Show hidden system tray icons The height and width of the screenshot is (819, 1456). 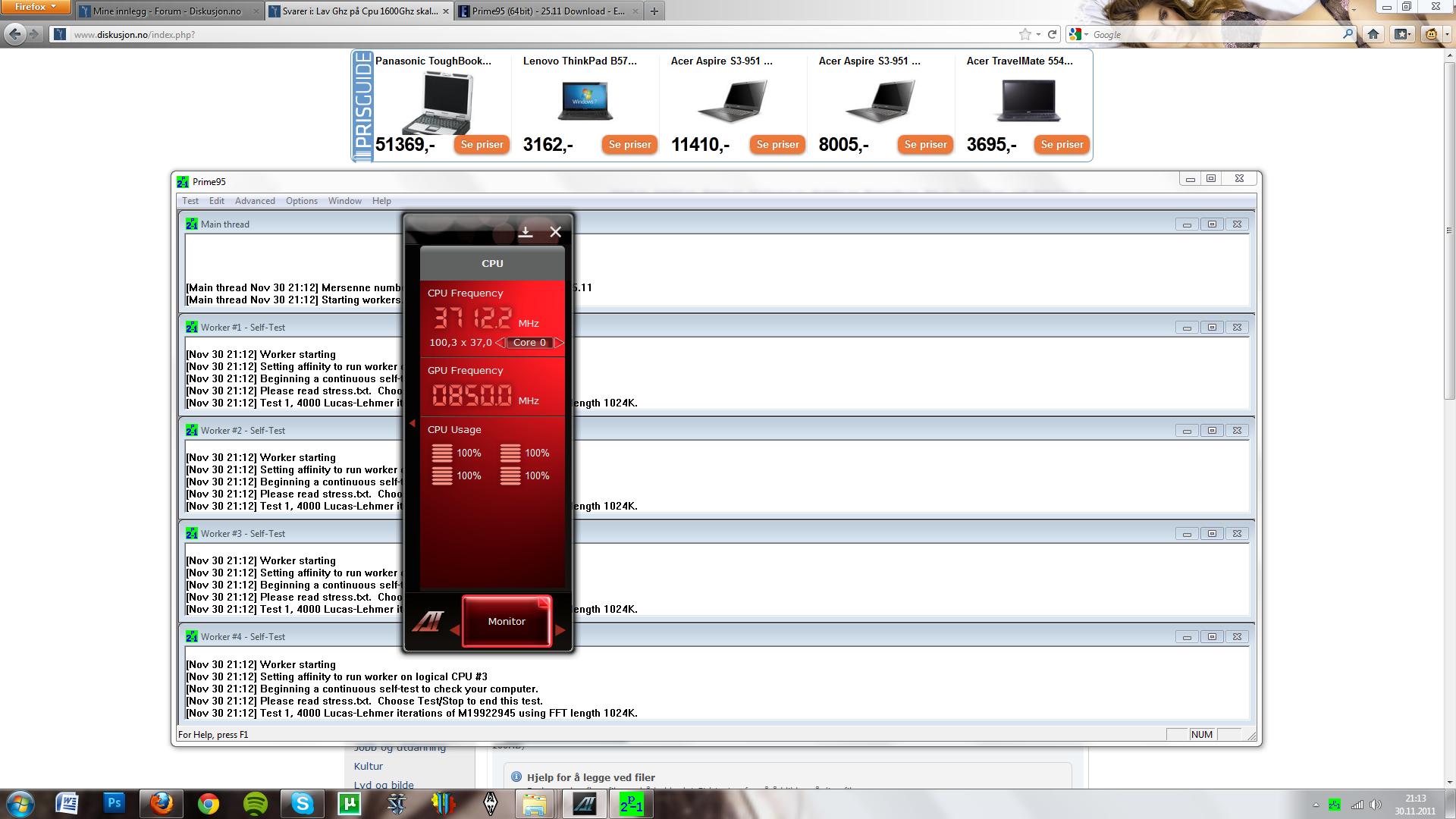pyautogui.click(x=1316, y=805)
